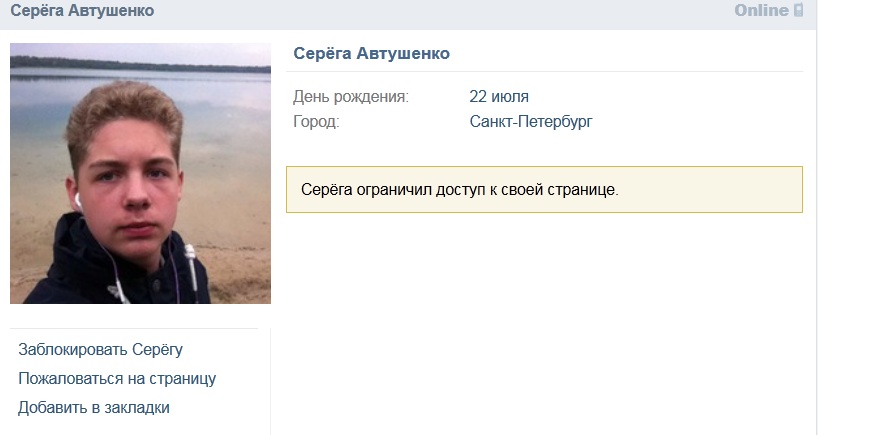Select Заблокировать Серёгу
Image resolution: width=872 pixels, height=435 pixels.
point(101,349)
